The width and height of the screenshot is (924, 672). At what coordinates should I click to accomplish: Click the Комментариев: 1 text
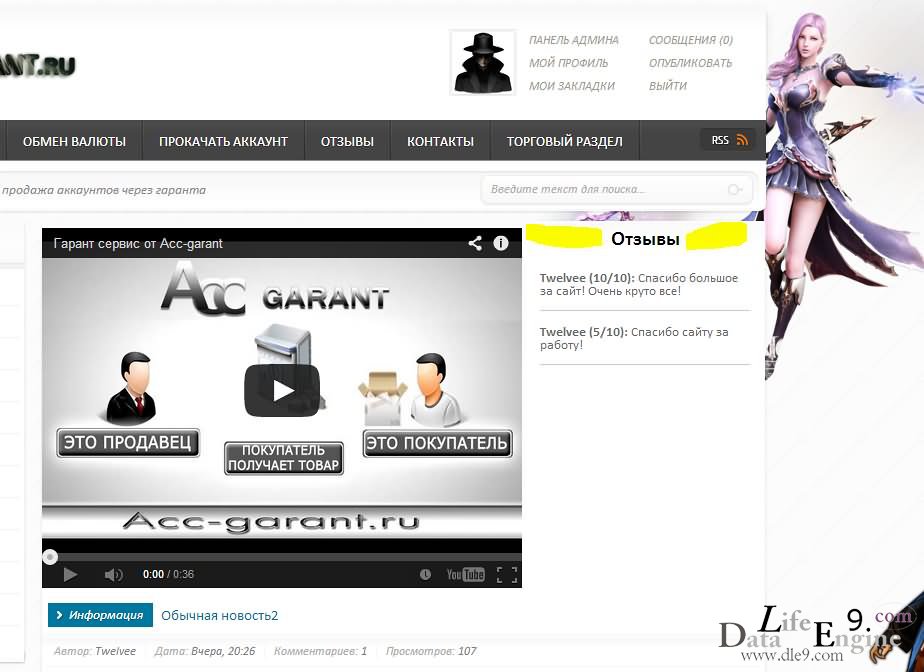(x=320, y=651)
